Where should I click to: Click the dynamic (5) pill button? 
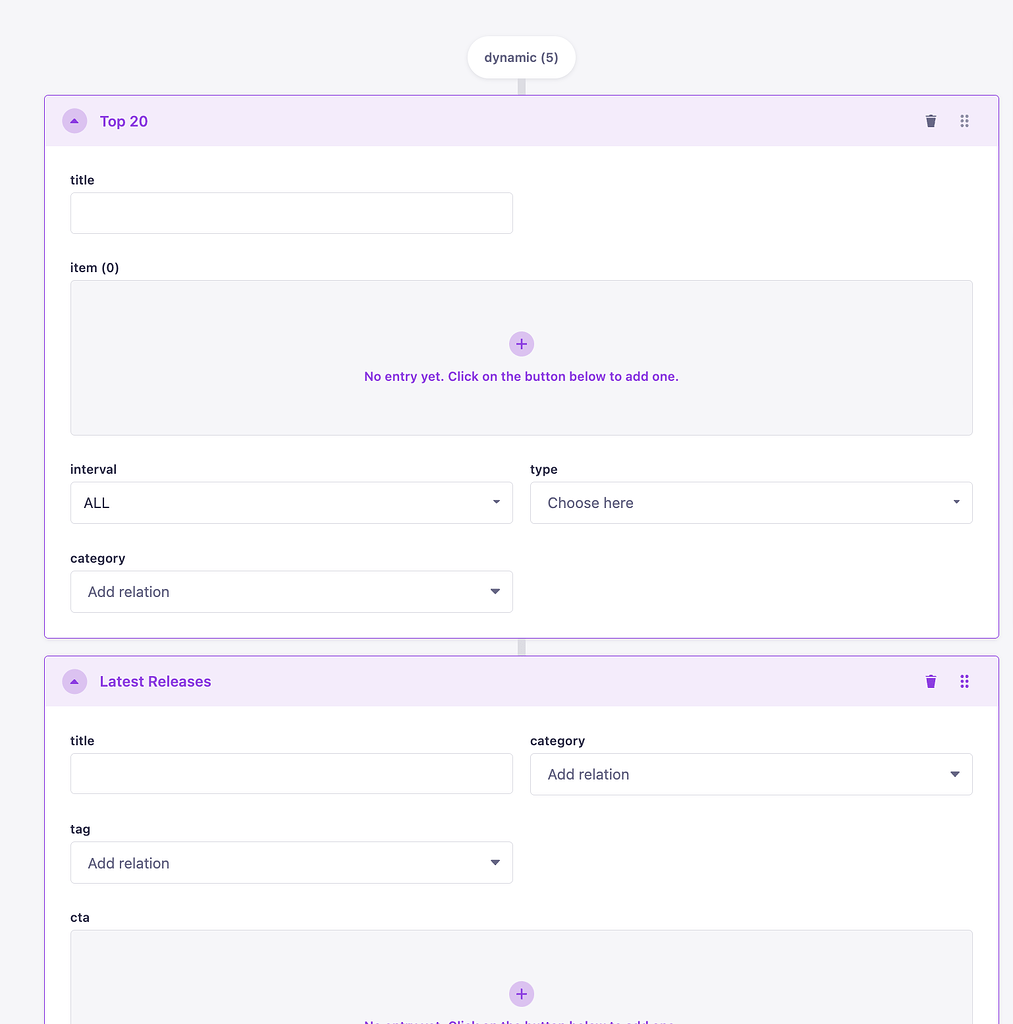tap(521, 57)
